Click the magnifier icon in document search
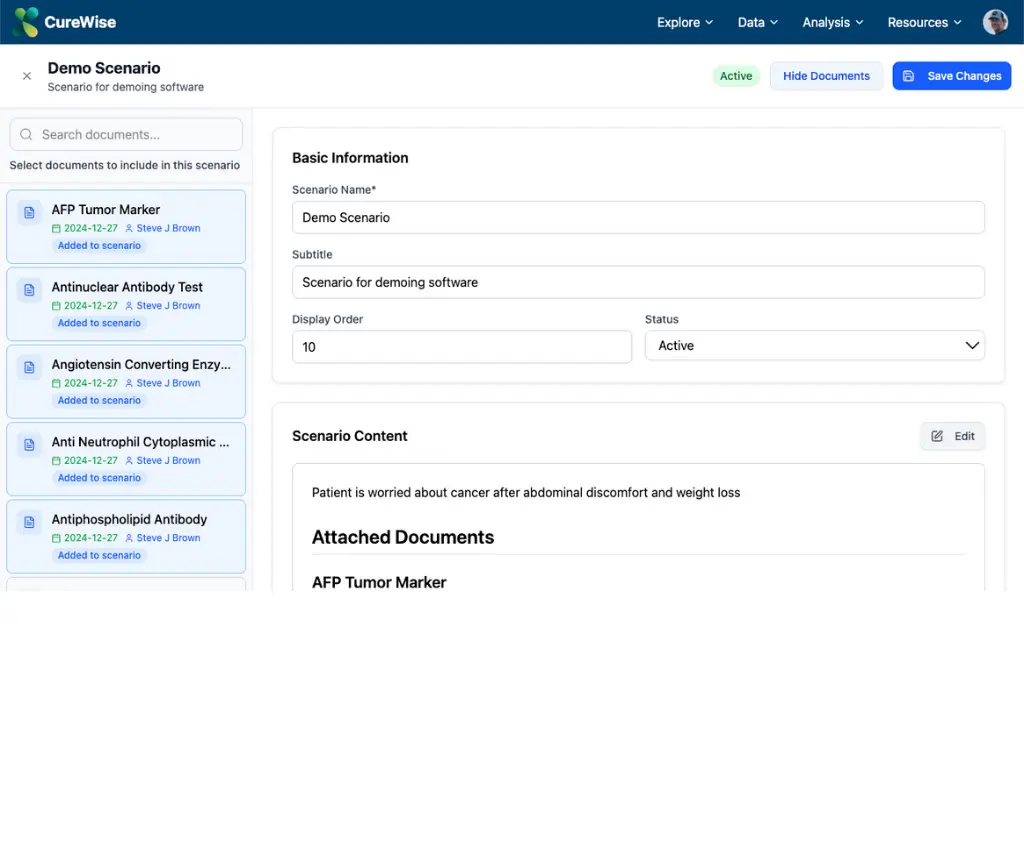 tap(27, 134)
